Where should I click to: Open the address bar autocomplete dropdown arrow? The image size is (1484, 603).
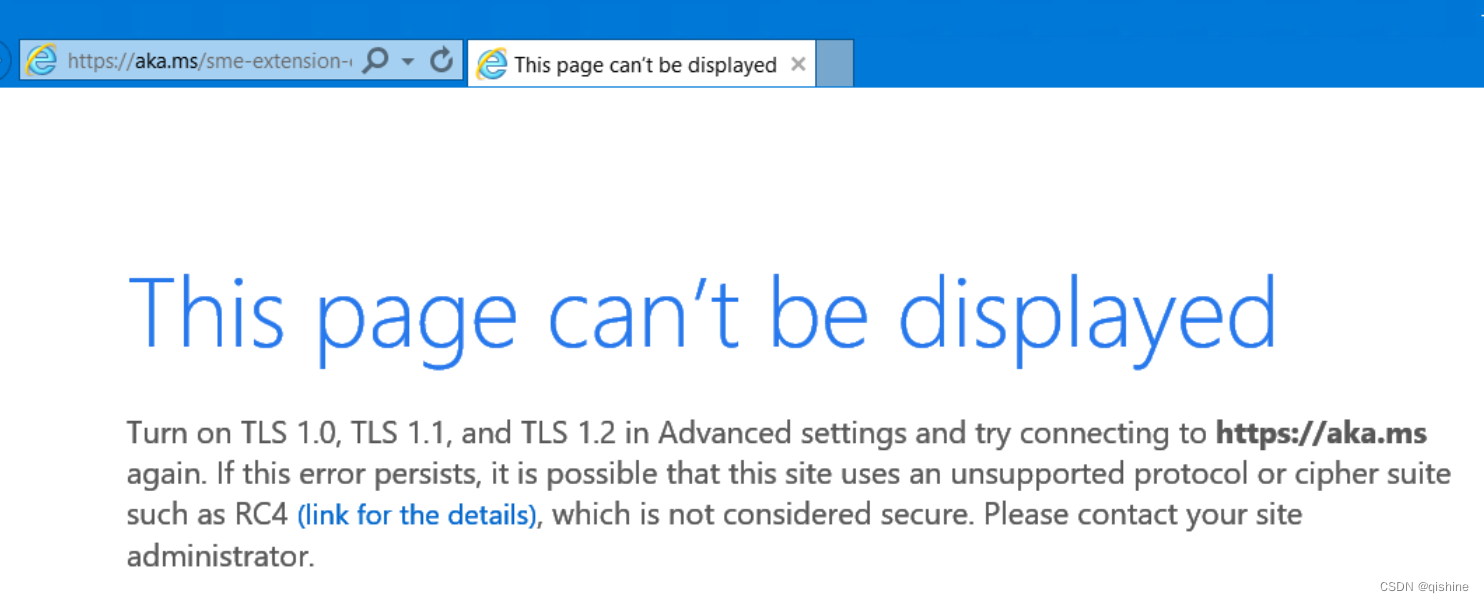(x=408, y=60)
